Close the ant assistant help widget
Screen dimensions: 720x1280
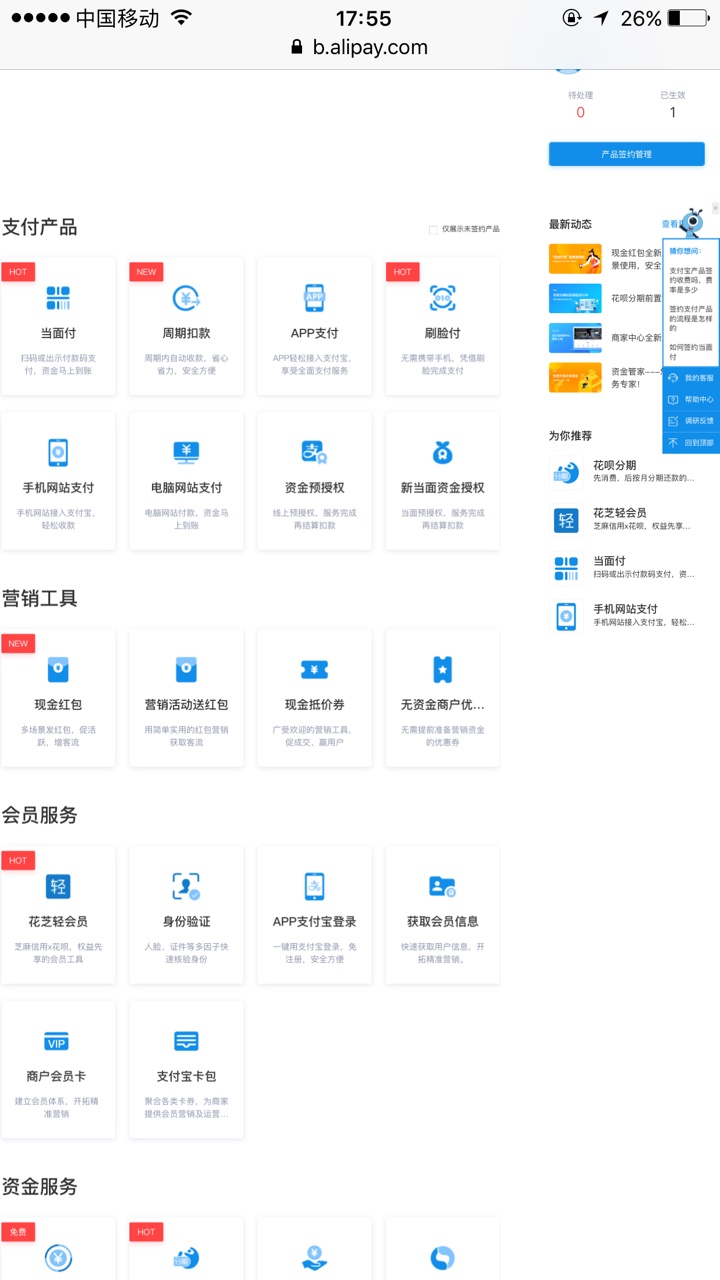715,208
